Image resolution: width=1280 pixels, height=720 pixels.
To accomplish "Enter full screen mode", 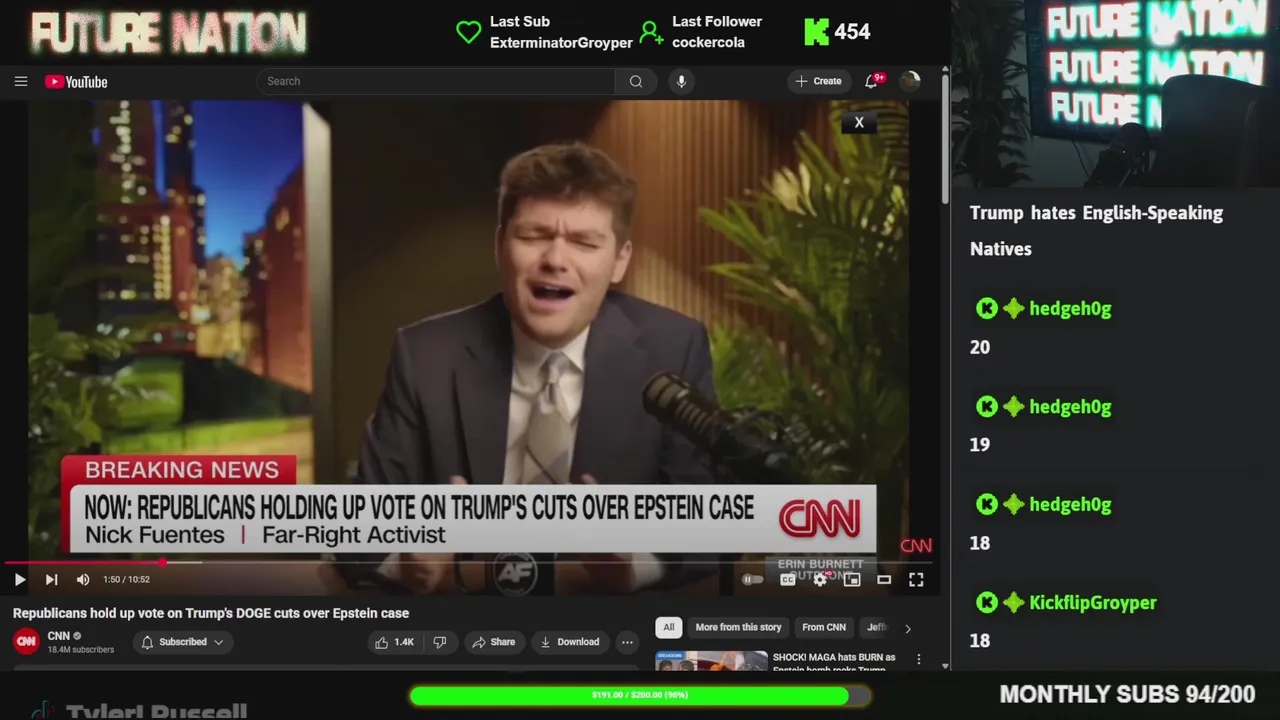I will pos(916,579).
